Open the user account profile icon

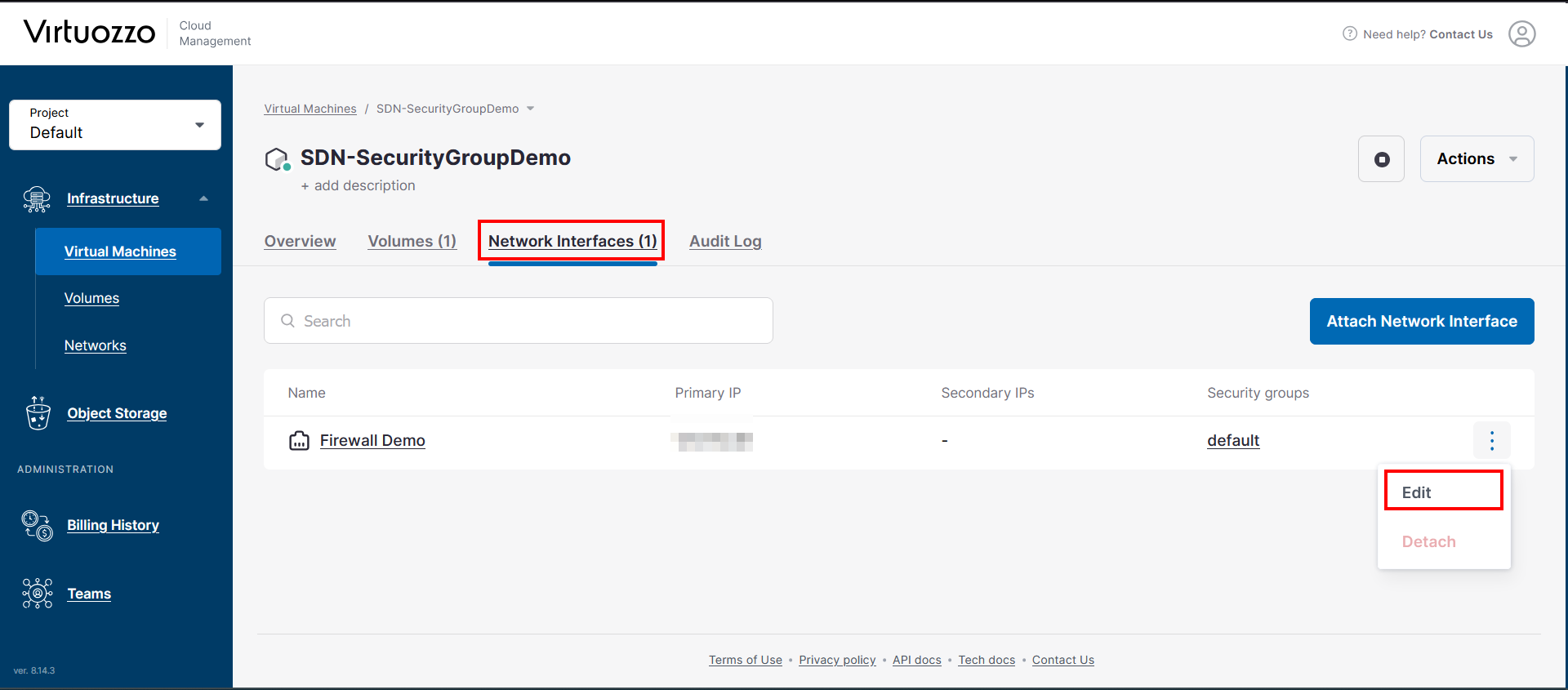pyautogui.click(x=1521, y=33)
